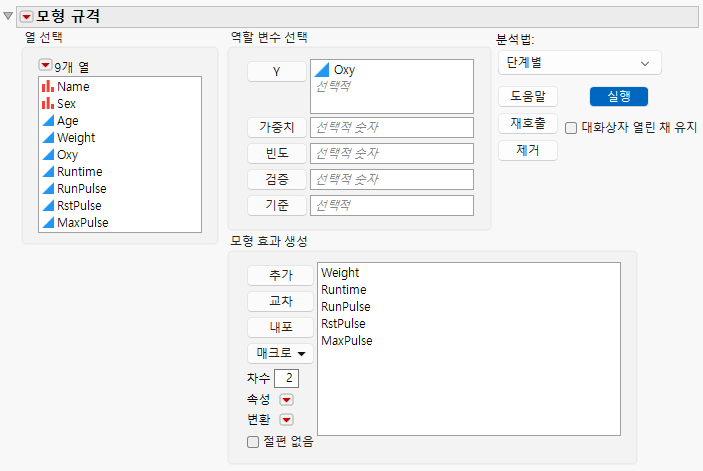This screenshot has width=703, height=471.
Task: Click the continuous icon beside RunPulse in column list
Action: 48,189
